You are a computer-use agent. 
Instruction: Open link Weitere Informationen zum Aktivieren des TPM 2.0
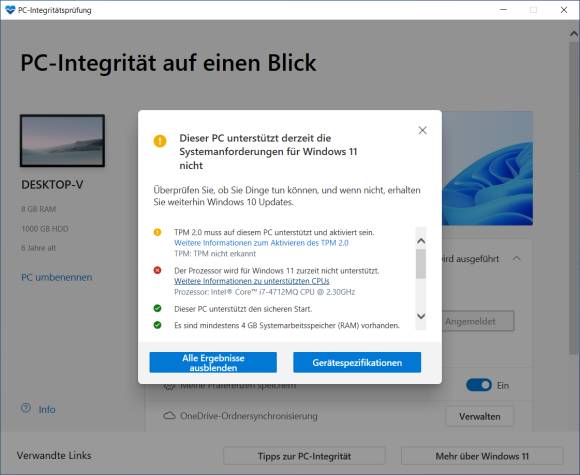pyautogui.click(x=261, y=243)
